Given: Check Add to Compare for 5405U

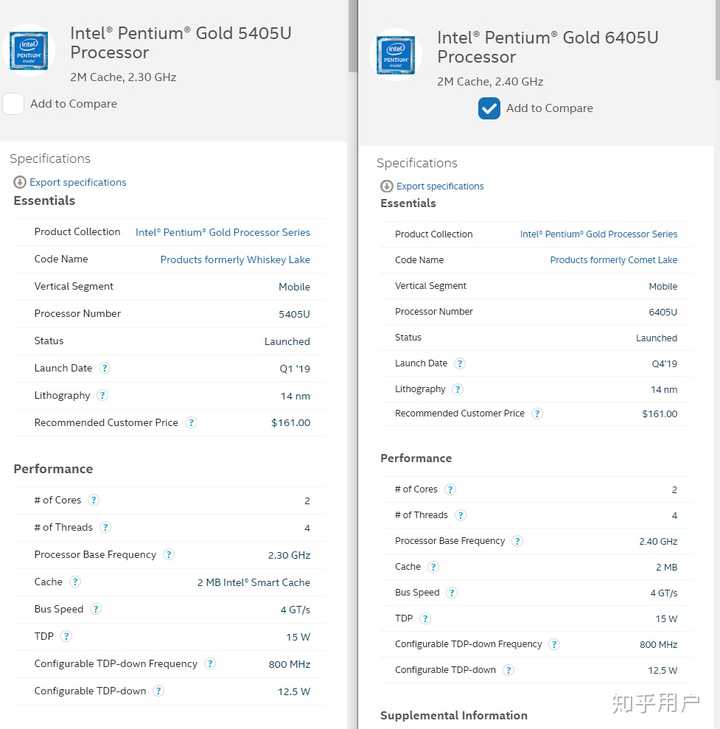Looking at the screenshot, I should click(x=14, y=104).
